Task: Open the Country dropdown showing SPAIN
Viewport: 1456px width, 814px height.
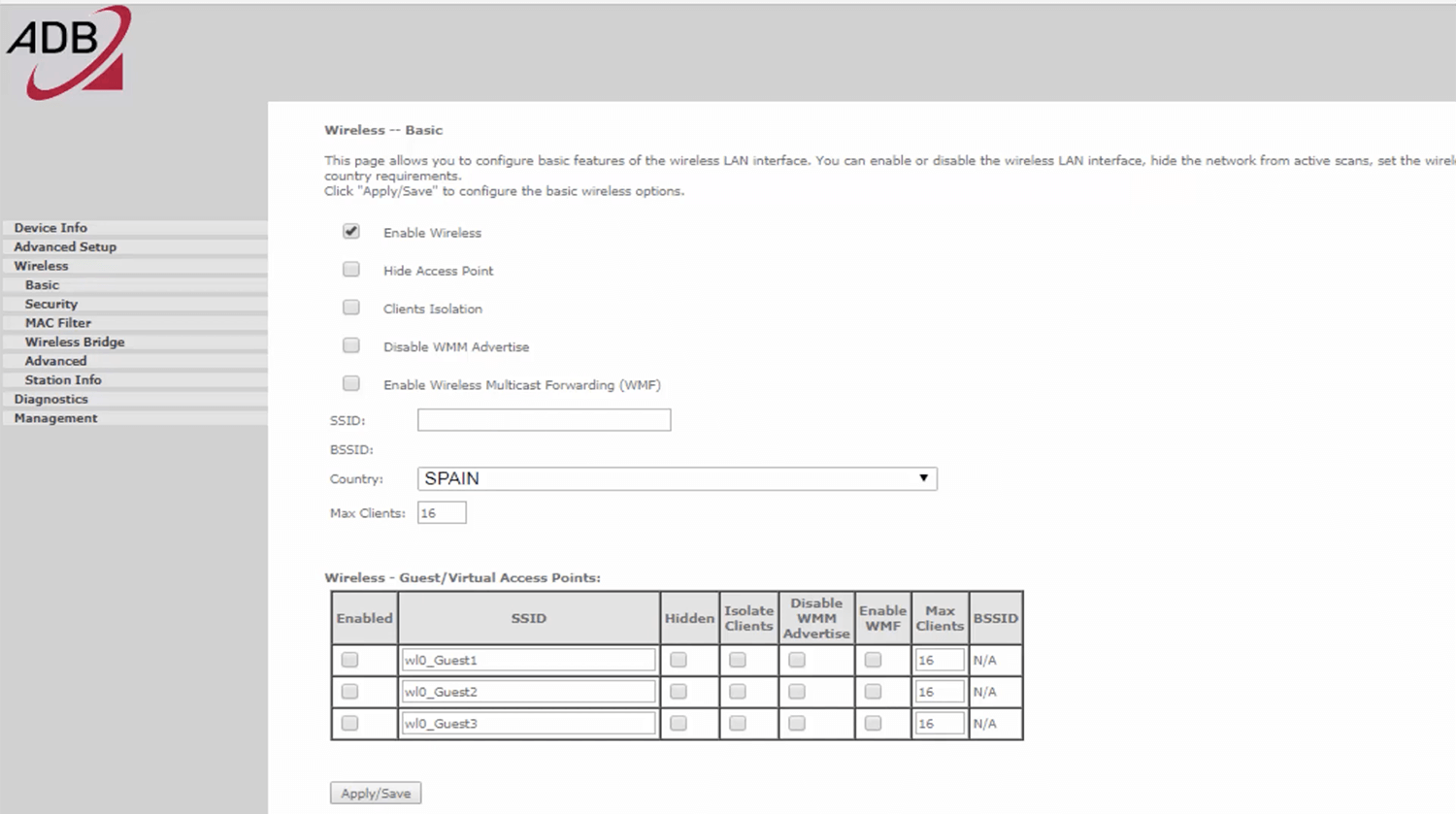Action: (677, 478)
